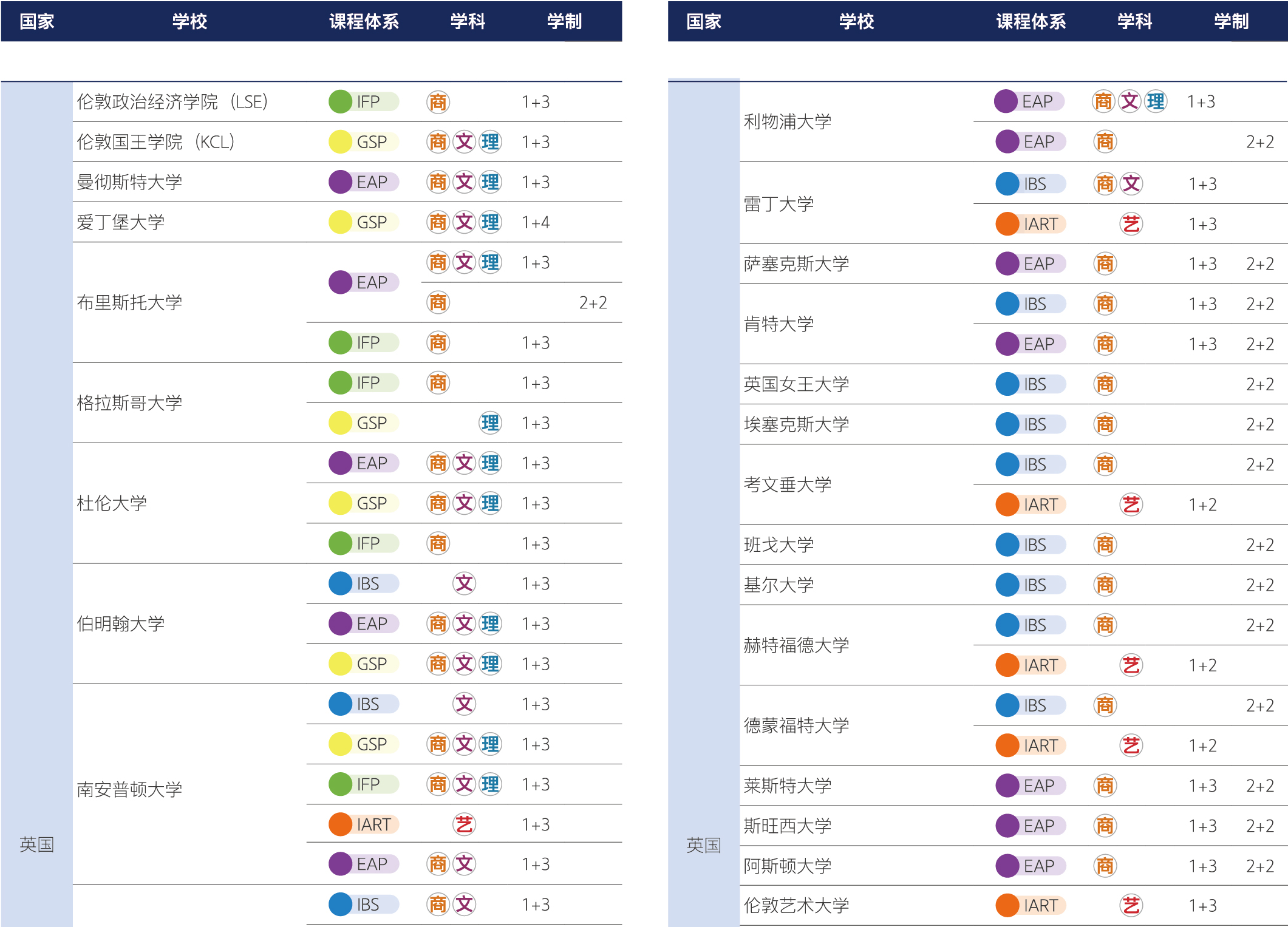Click the 艺 icon in the 伦敦艺术大学 row
1288x927 pixels.
pyautogui.click(x=1131, y=906)
